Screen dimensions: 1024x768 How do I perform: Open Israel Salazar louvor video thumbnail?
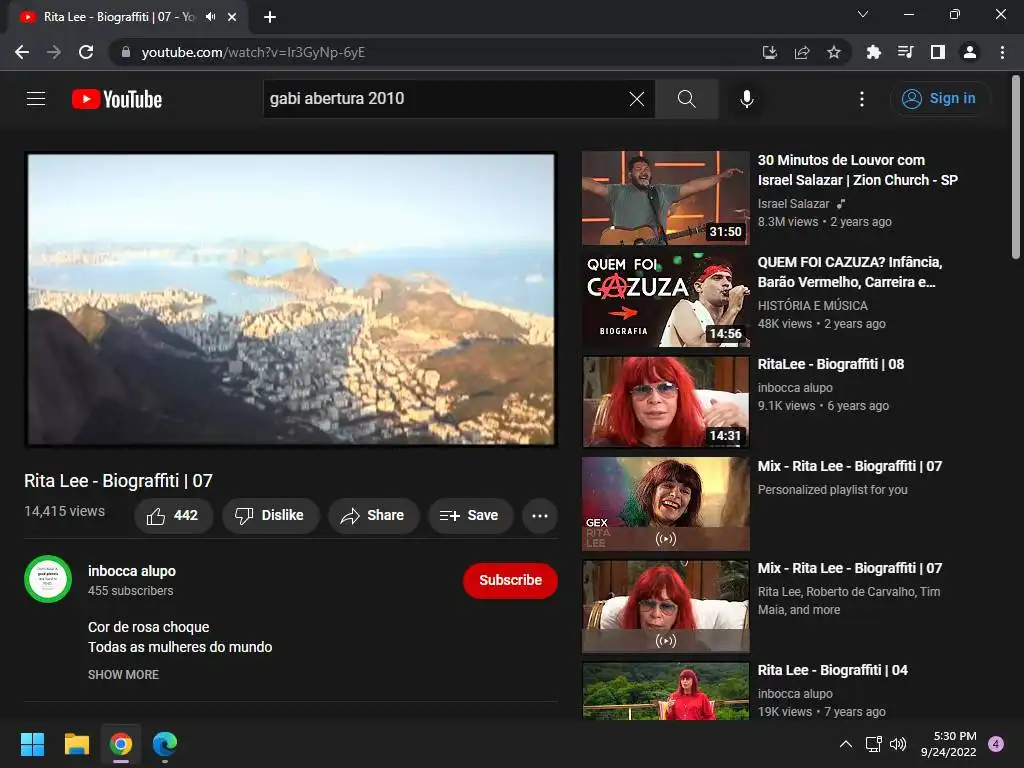[665, 198]
